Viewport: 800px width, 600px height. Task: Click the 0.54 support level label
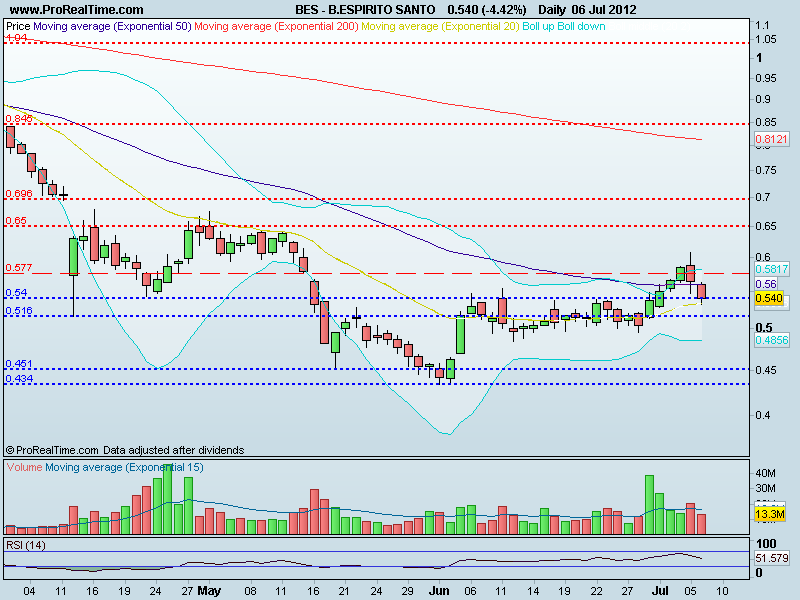coord(16,292)
